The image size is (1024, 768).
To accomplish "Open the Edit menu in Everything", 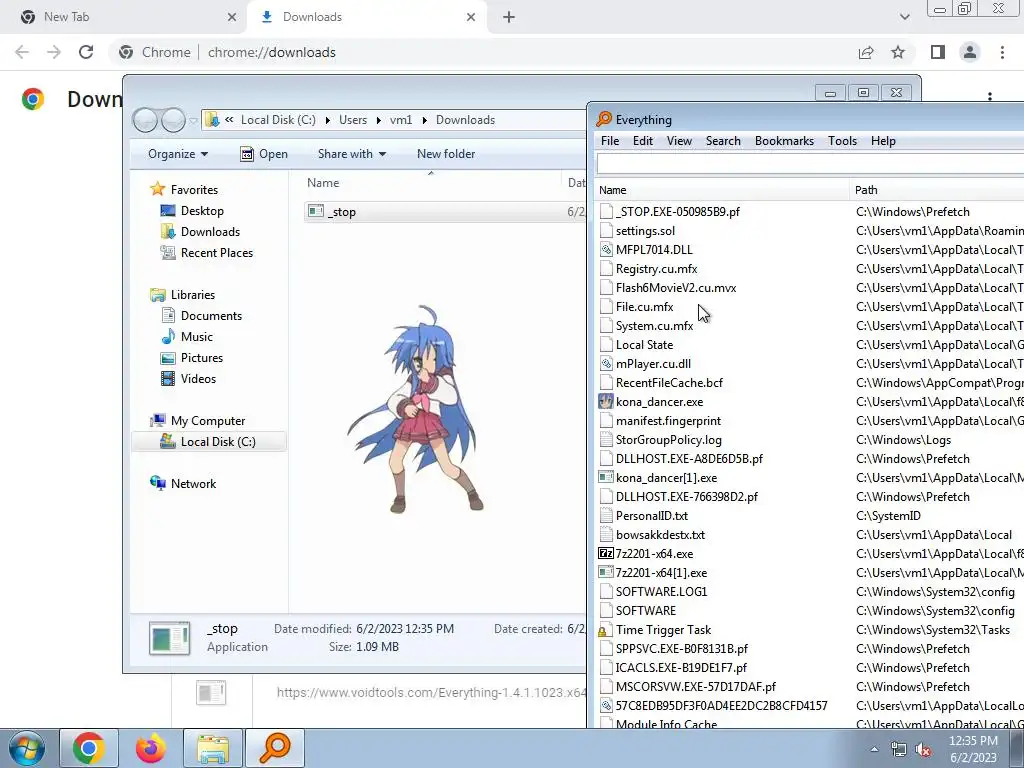I will 643,141.
